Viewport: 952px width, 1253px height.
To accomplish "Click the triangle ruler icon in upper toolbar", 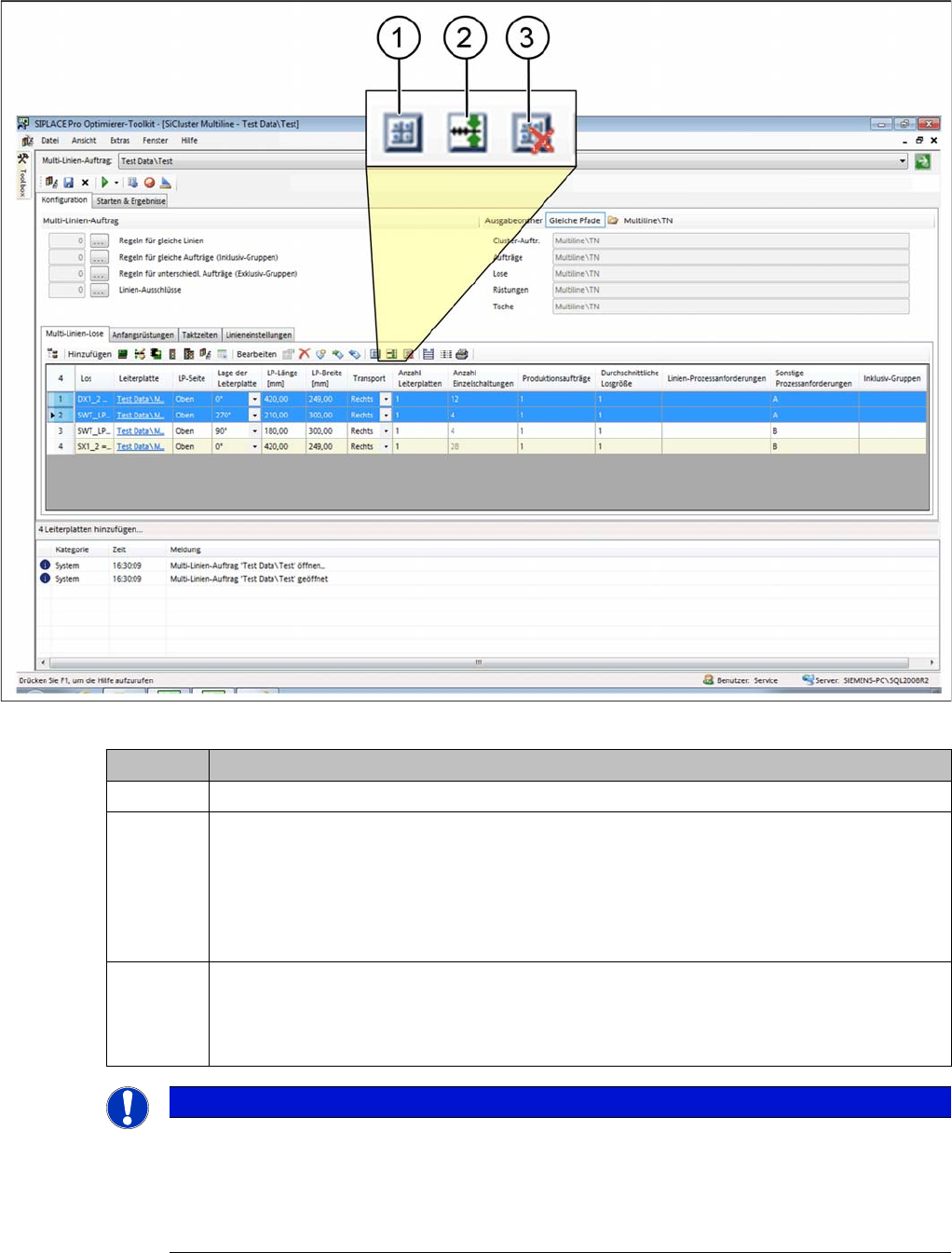I will (x=166, y=183).
